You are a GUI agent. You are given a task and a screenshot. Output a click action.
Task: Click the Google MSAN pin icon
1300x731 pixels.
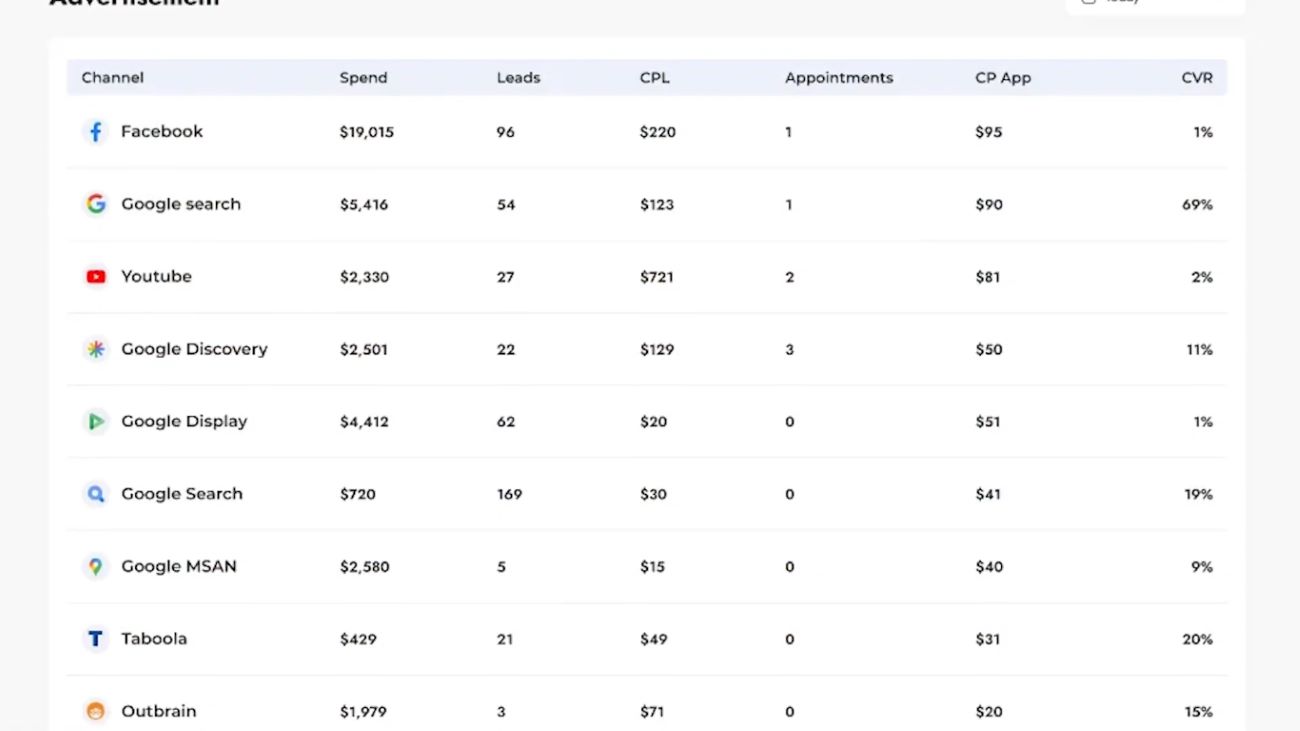[95, 567]
